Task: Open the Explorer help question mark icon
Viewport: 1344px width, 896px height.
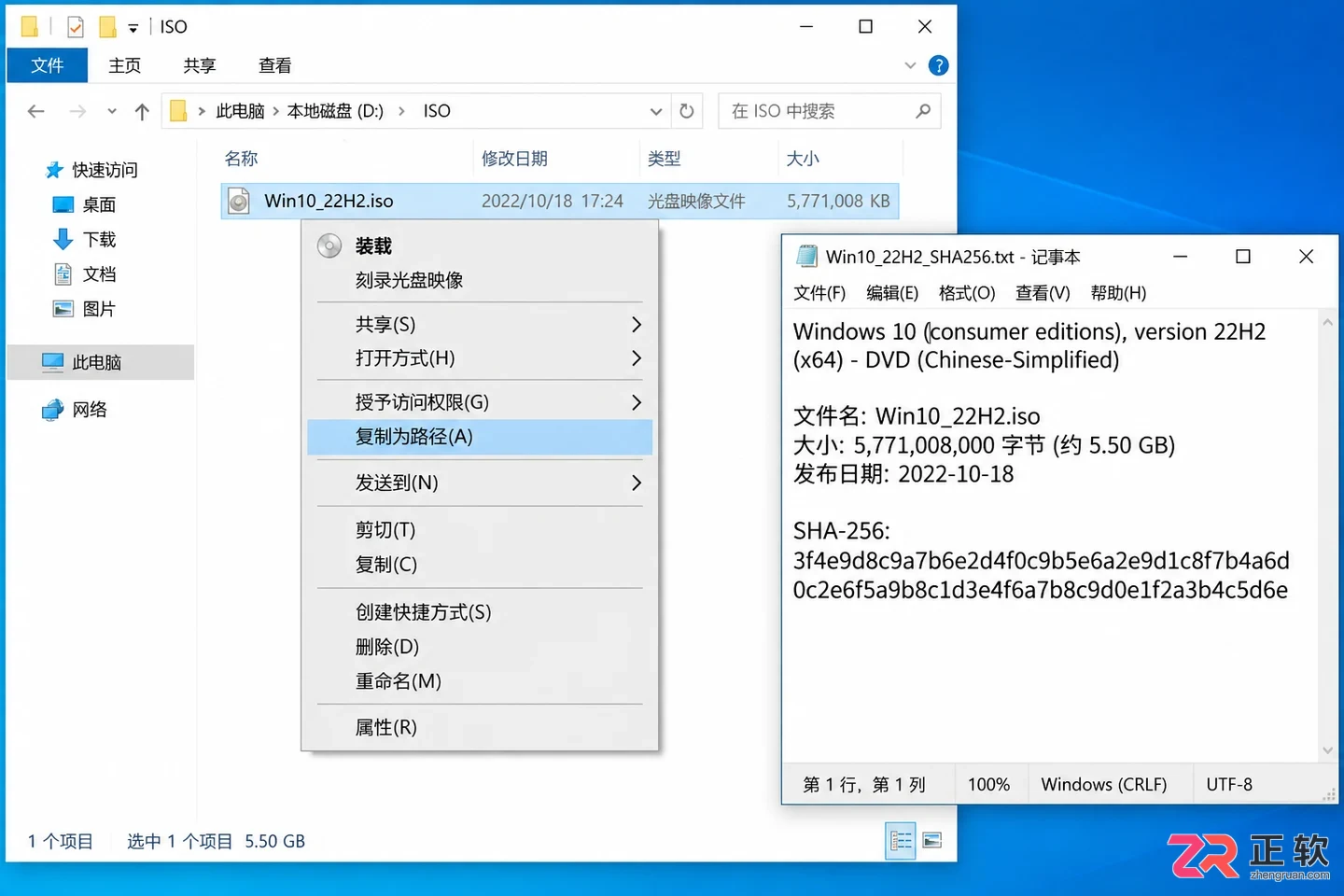Action: [939, 65]
